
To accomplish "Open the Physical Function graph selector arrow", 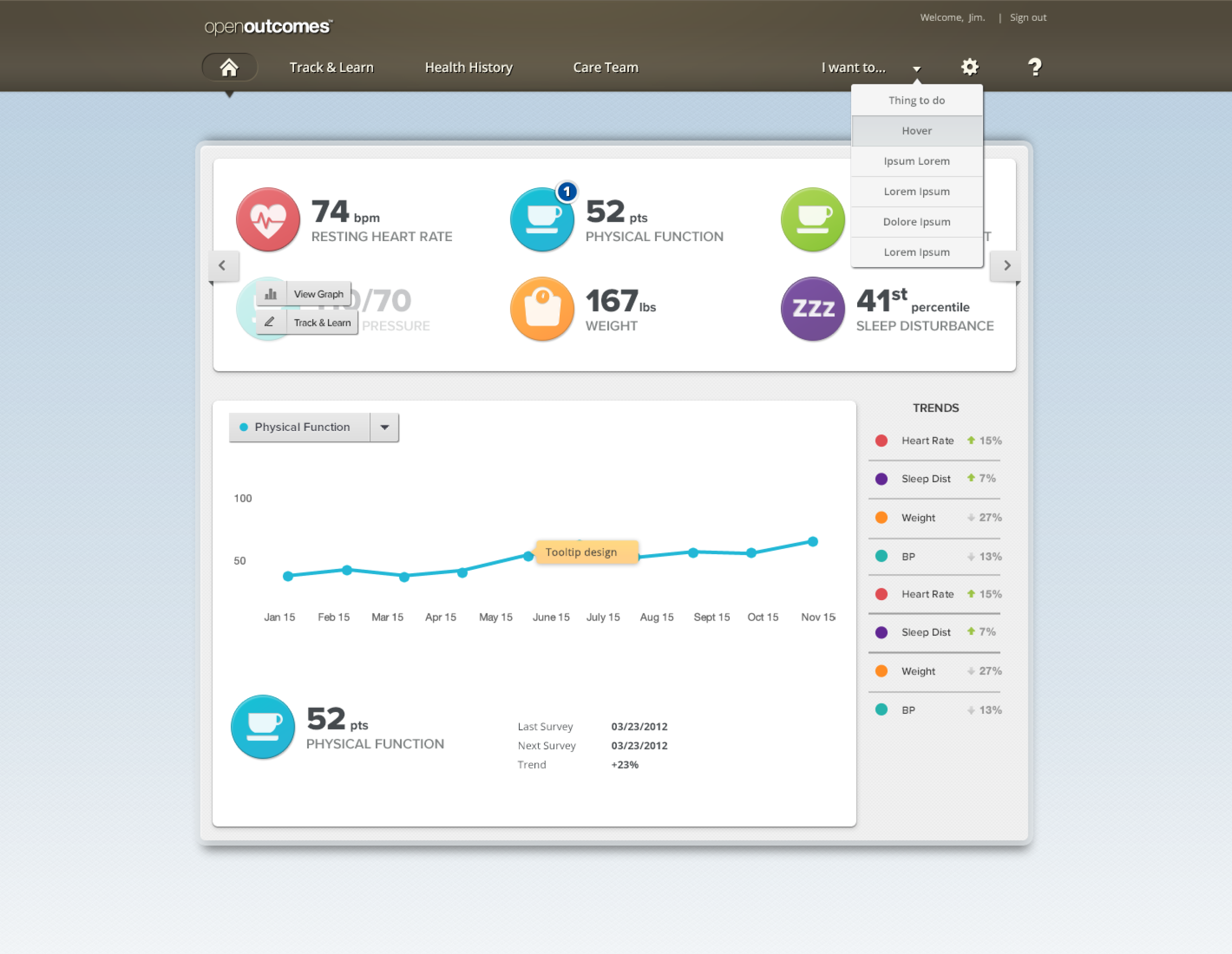I will [x=384, y=427].
